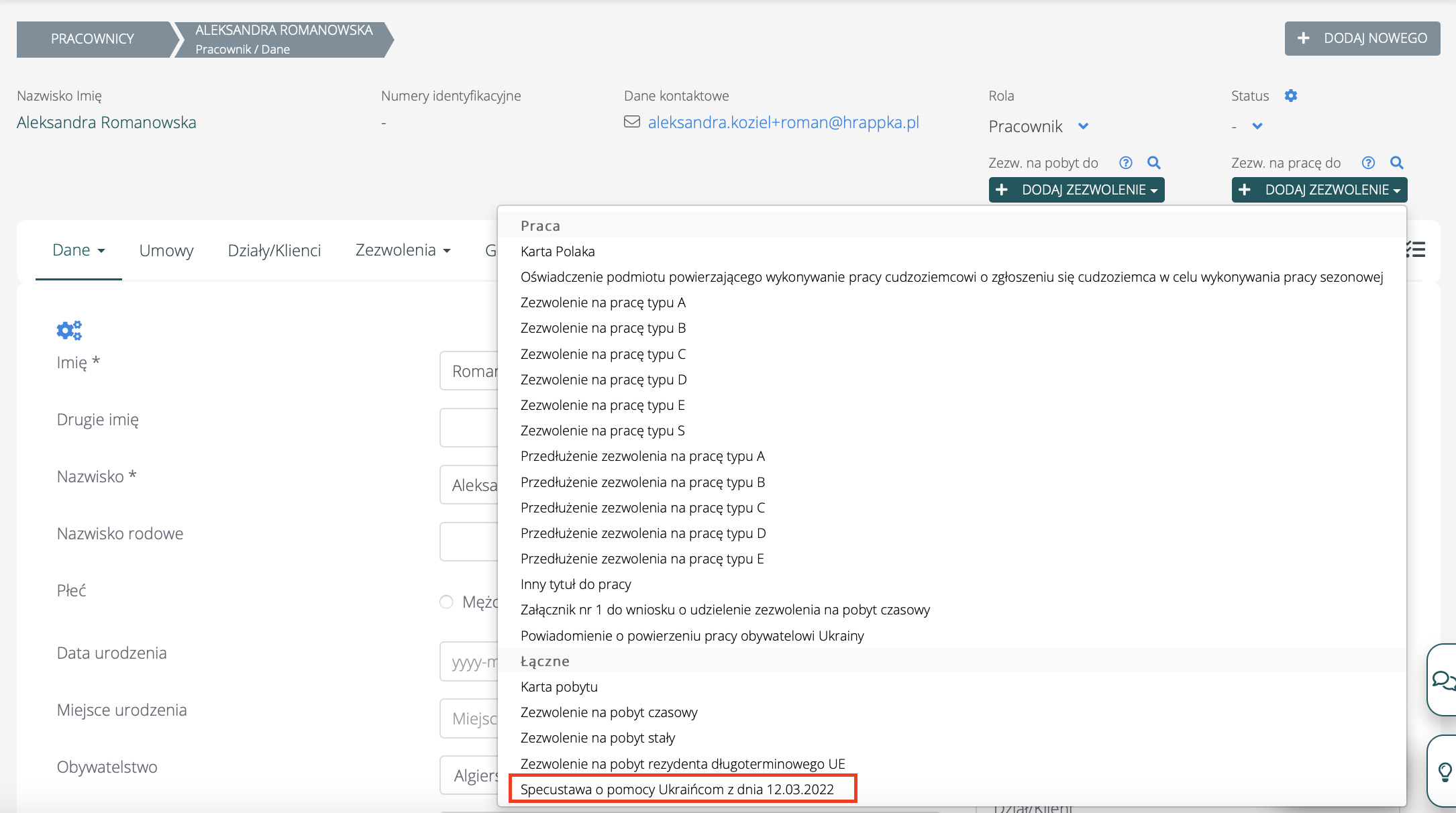Open the chat bubbles widget
Viewport: 1456px width, 813px height.
click(x=1442, y=680)
